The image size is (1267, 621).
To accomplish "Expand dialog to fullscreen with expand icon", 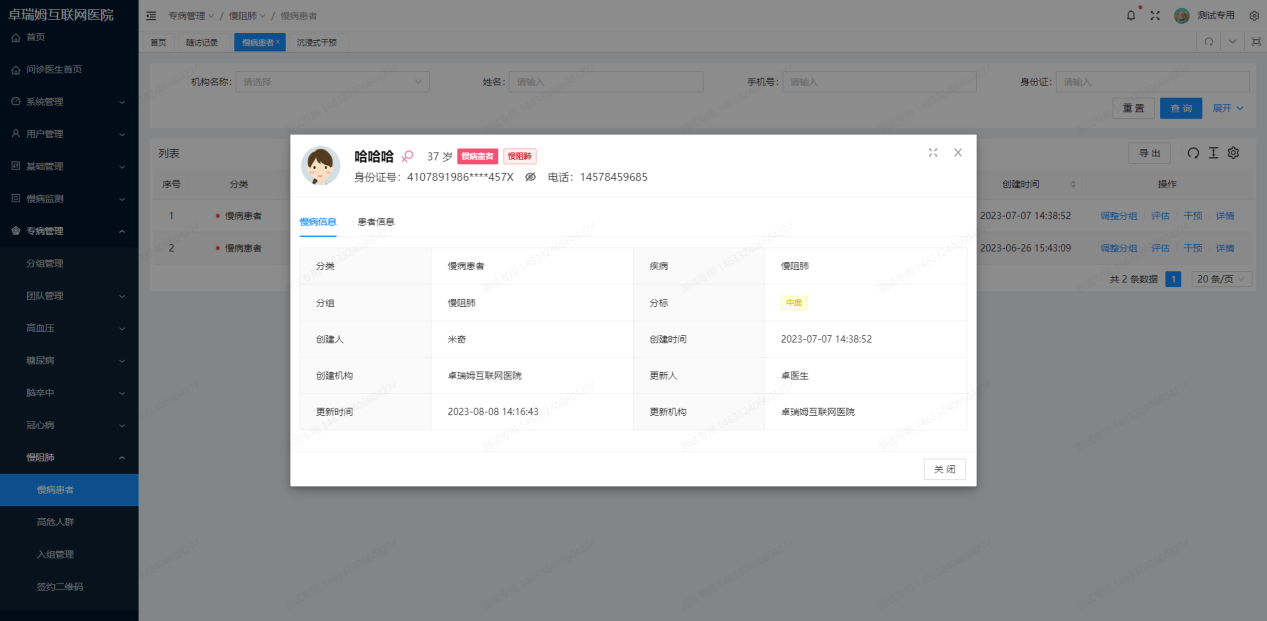I will [x=933, y=152].
